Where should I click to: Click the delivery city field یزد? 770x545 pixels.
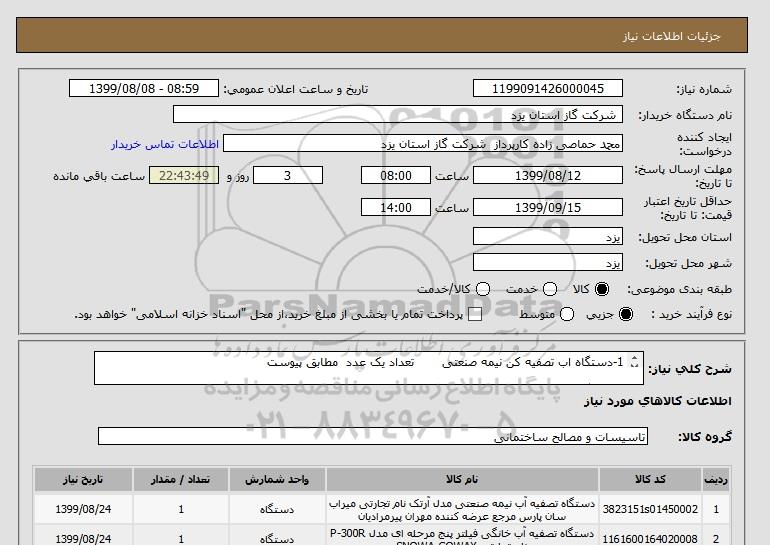coord(548,262)
